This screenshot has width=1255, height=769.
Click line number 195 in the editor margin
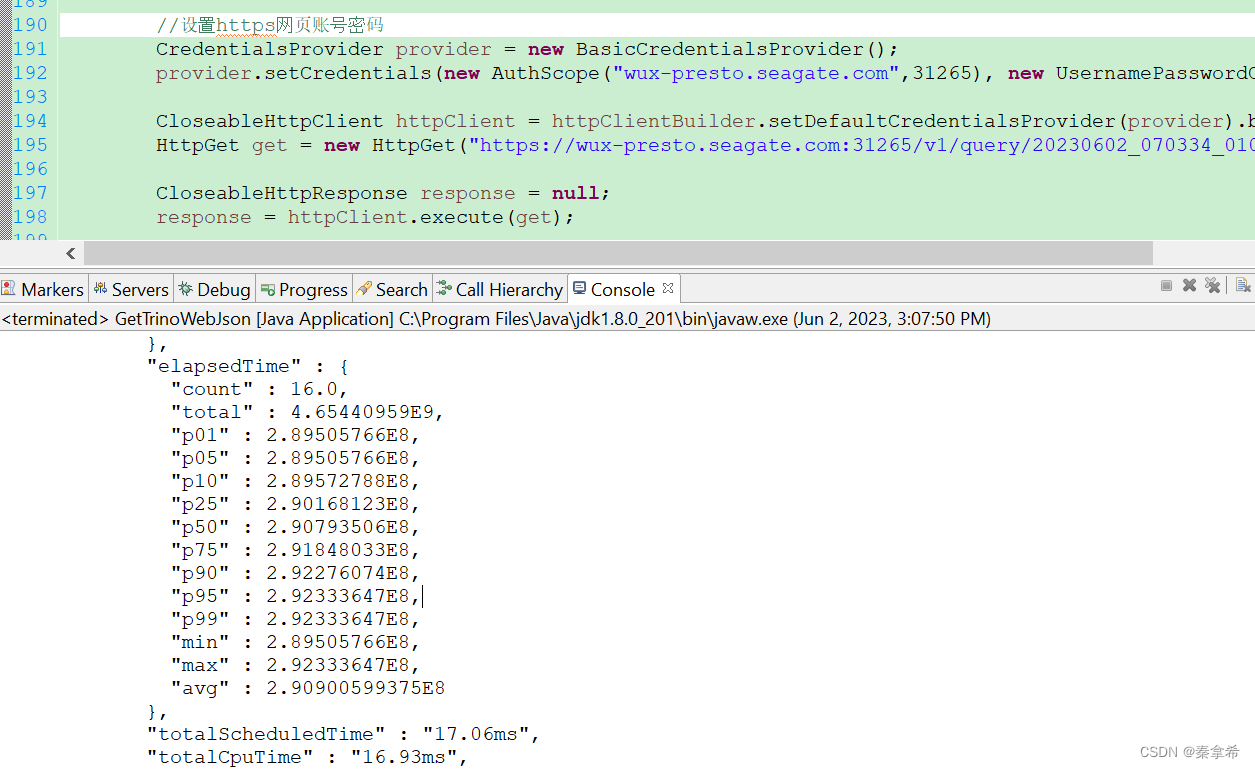(31, 144)
